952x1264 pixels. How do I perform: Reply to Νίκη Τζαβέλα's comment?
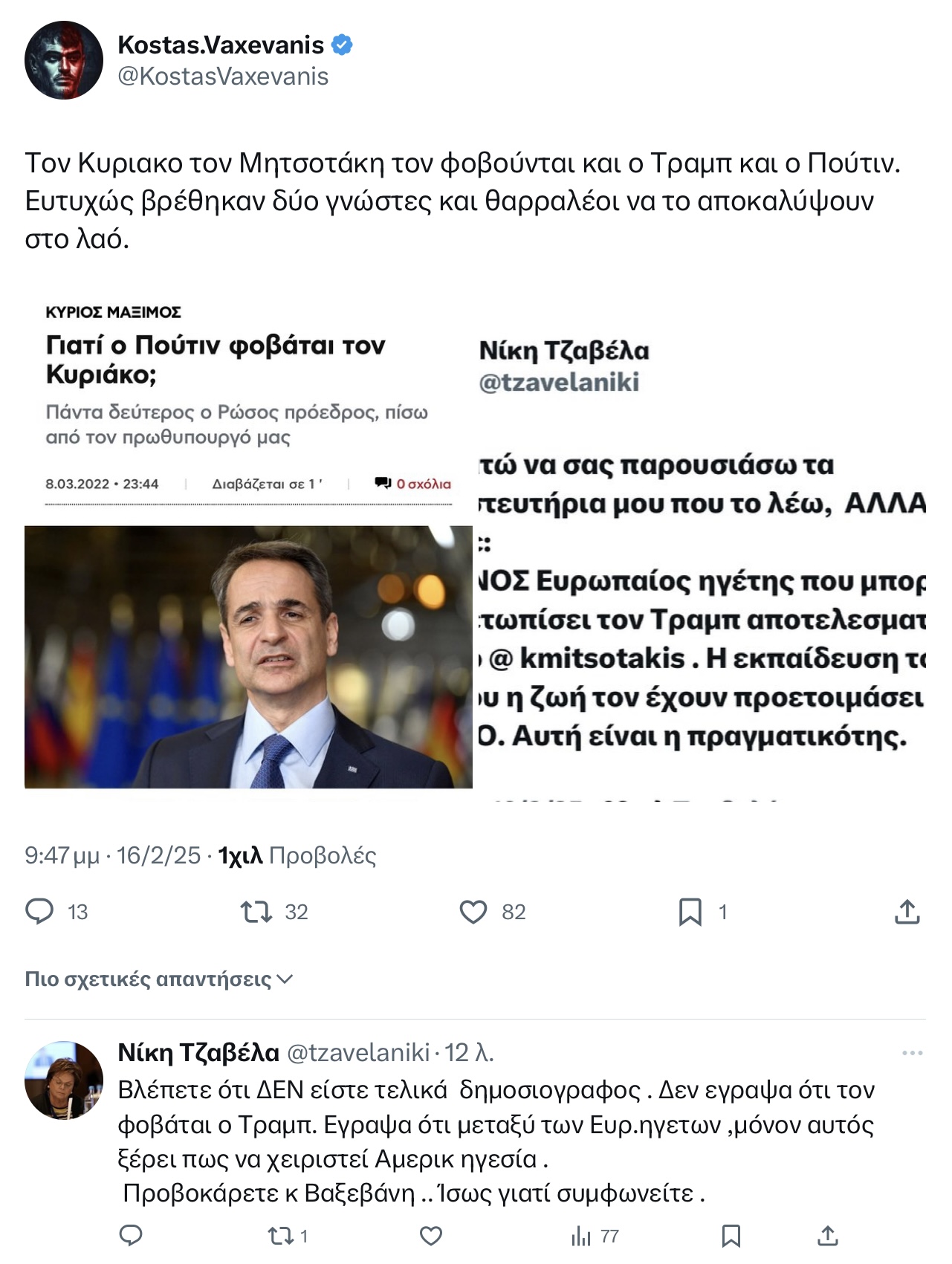131,1236
